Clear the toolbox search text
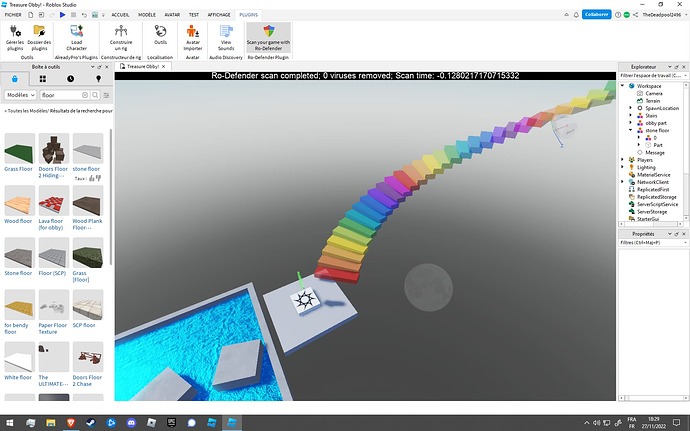 click(x=85, y=95)
